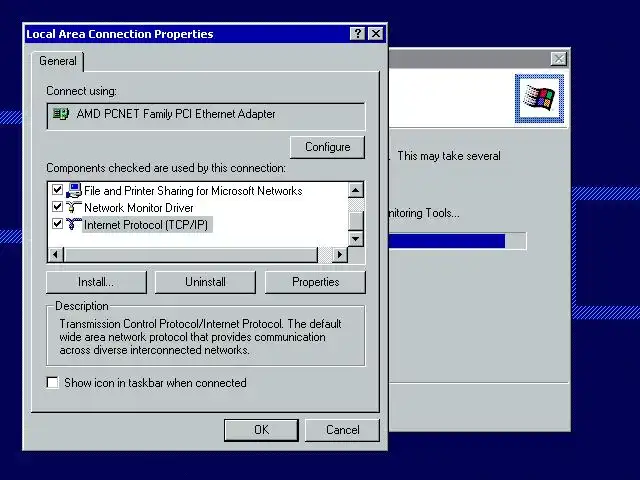
Task: Open Properties for selected component
Action: 316,282
